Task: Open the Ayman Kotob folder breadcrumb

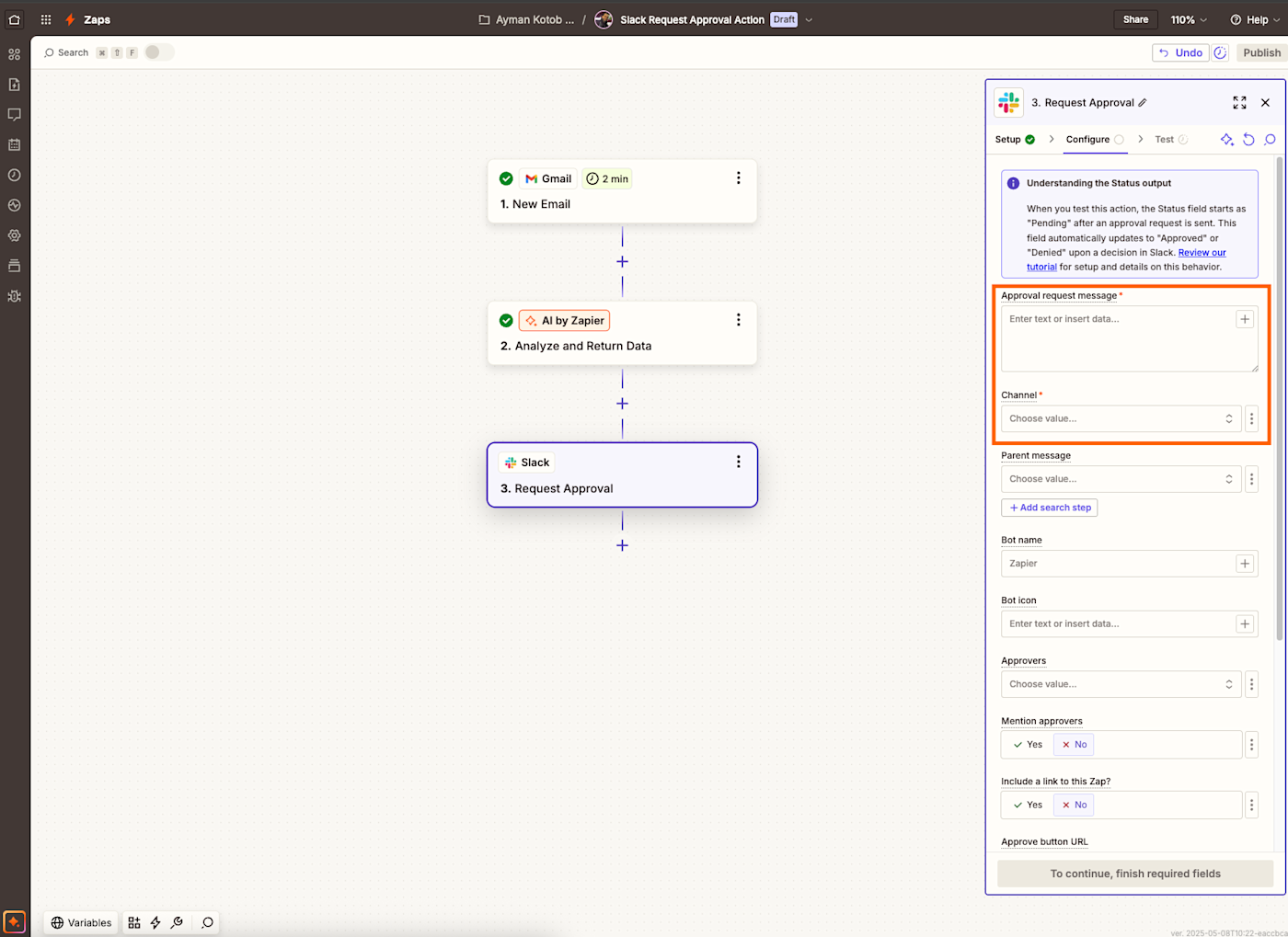Action: pos(526,19)
